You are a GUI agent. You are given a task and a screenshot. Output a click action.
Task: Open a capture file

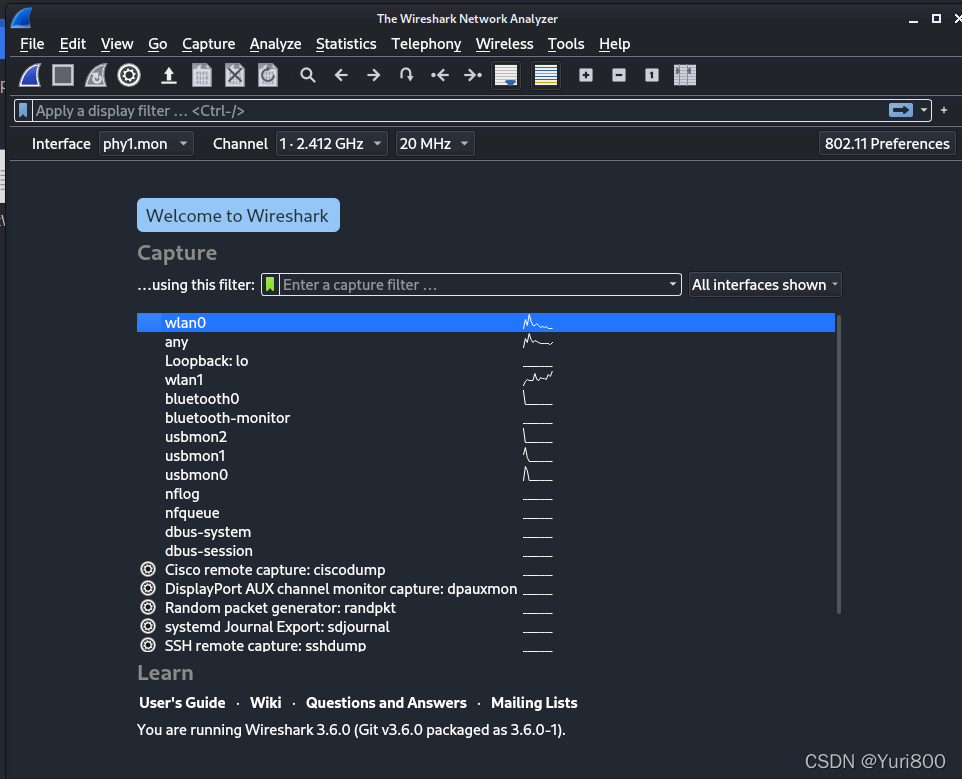169,75
